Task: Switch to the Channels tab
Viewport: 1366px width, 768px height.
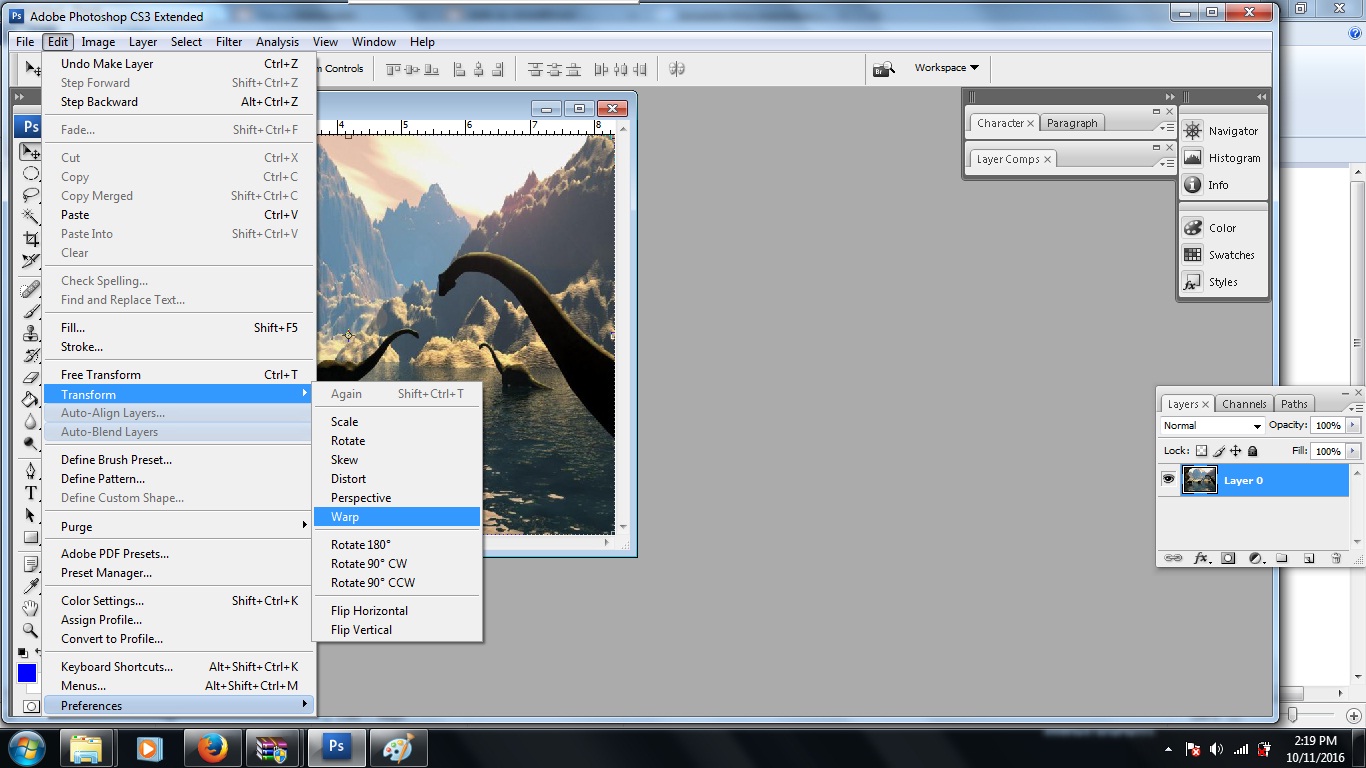Action: click(1244, 404)
